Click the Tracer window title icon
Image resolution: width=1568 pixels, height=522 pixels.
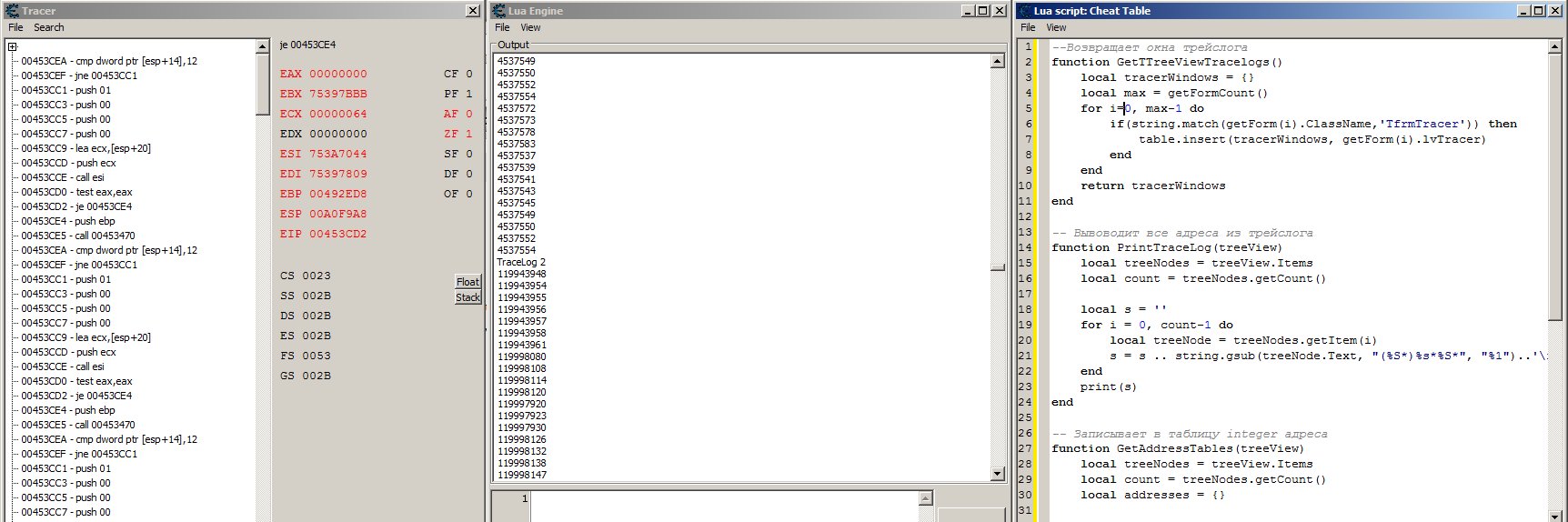(x=12, y=11)
